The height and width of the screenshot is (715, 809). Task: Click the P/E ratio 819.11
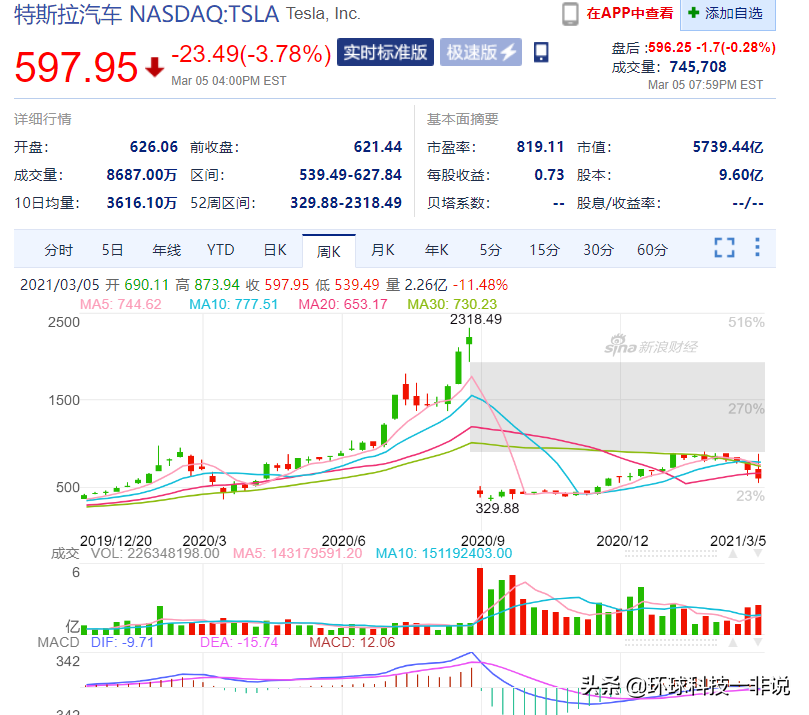pos(540,147)
